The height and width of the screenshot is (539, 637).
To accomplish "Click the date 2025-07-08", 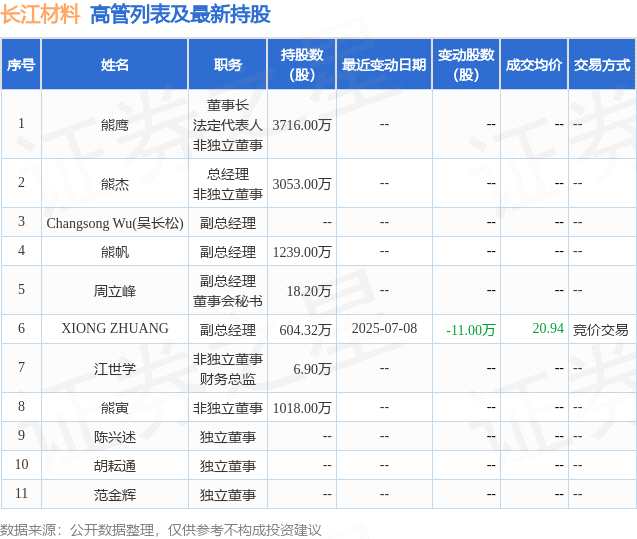I will [x=384, y=329].
